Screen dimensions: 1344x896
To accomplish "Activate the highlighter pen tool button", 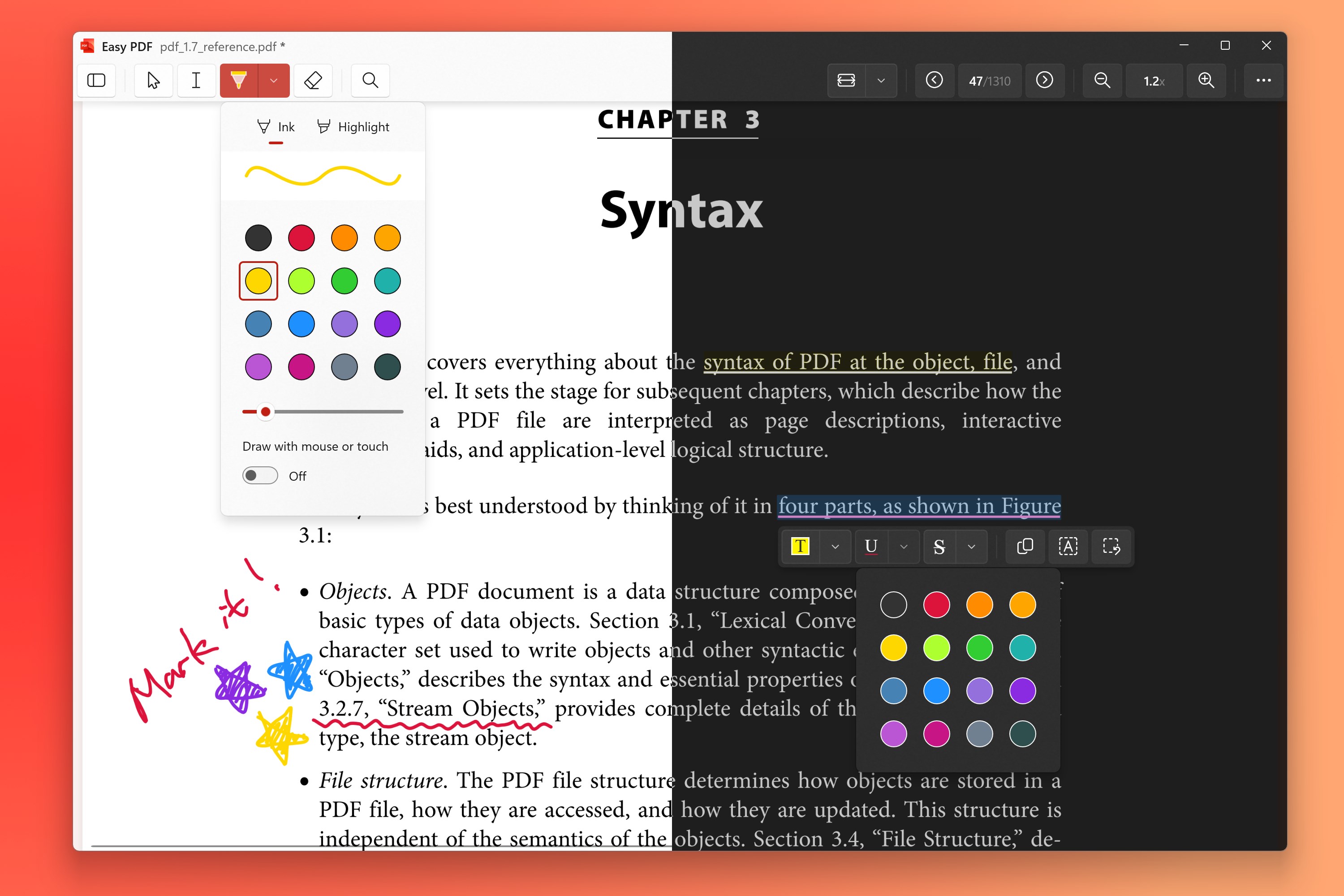I will 239,81.
